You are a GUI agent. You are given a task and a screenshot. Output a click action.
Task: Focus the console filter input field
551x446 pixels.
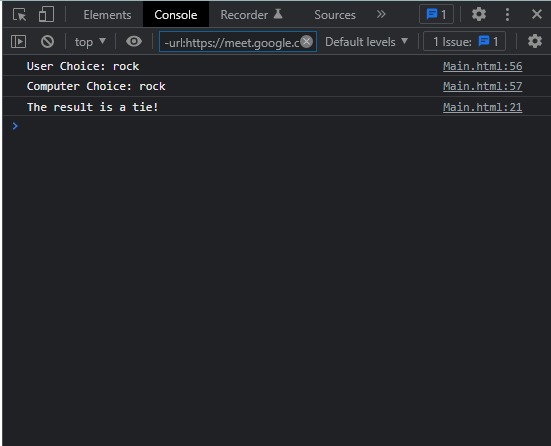tap(238, 42)
